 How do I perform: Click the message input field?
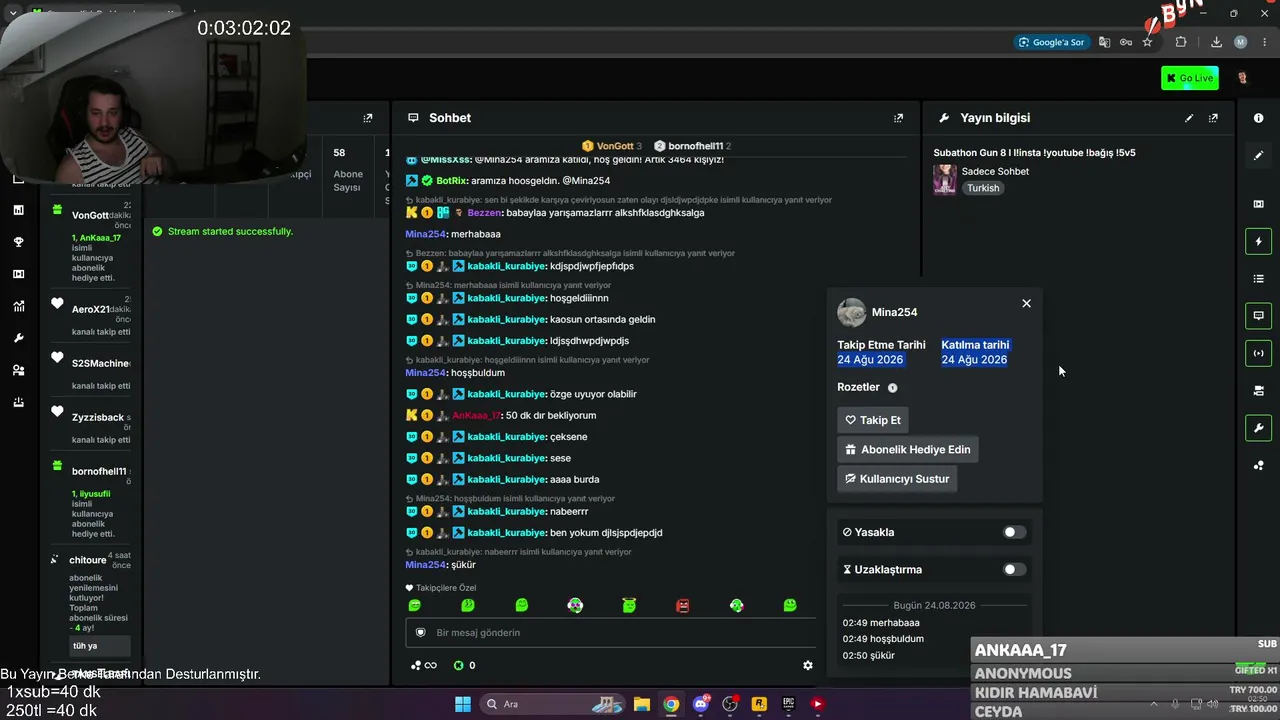[610, 632]
